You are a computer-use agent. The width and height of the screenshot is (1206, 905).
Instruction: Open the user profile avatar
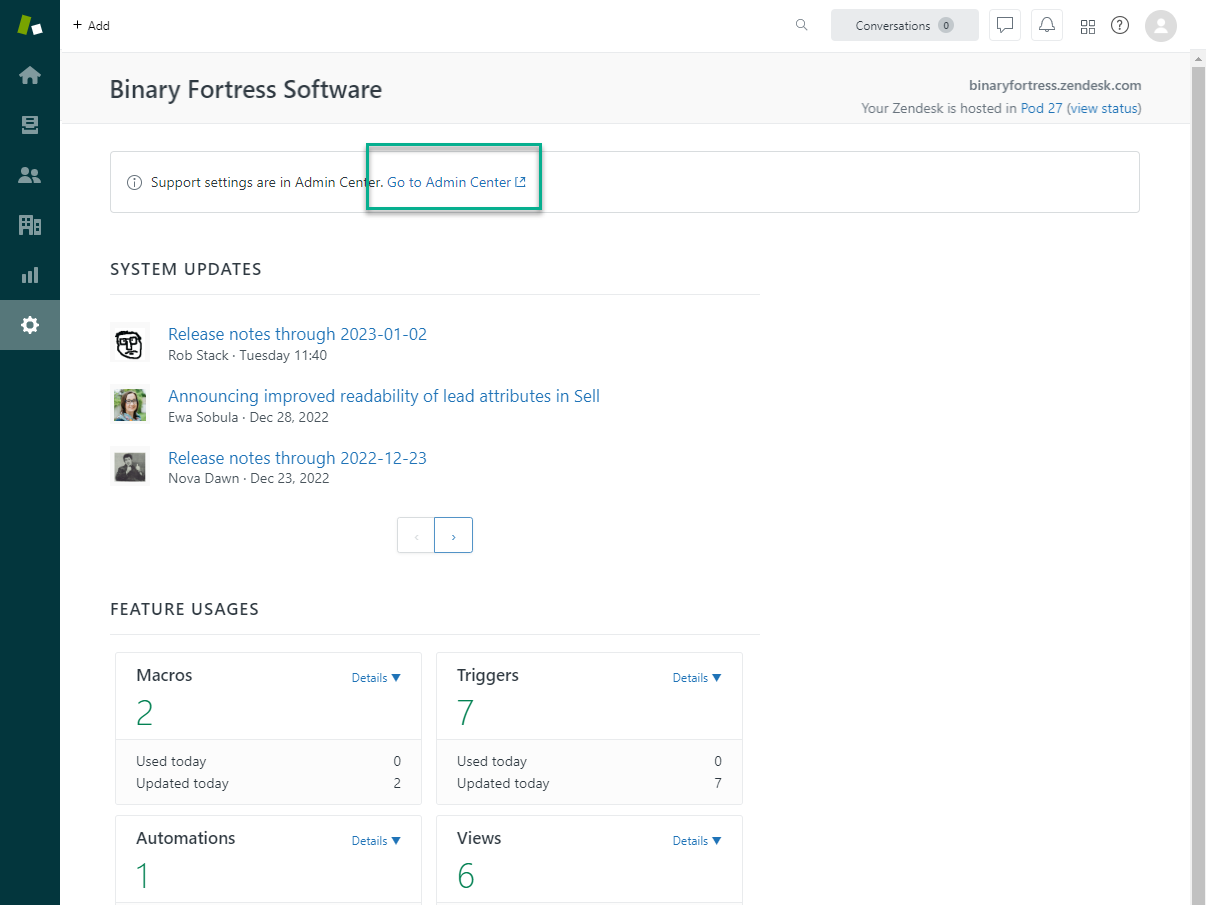[1161, 26]
